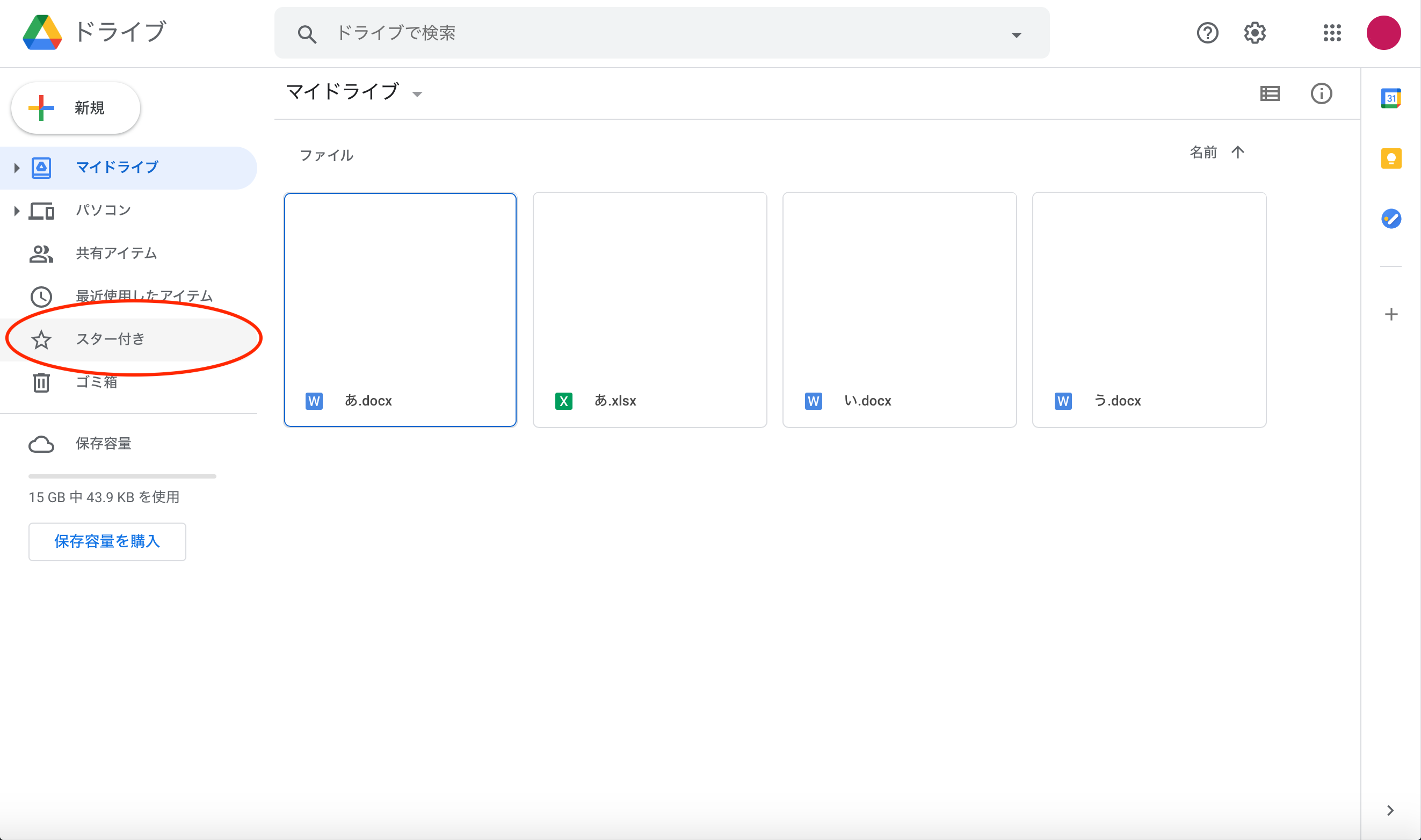Image resolution: width=1421 pixels, height=840 pixels.
Task: Click the 保存容量を購入 button
Action: coord(107,542)
